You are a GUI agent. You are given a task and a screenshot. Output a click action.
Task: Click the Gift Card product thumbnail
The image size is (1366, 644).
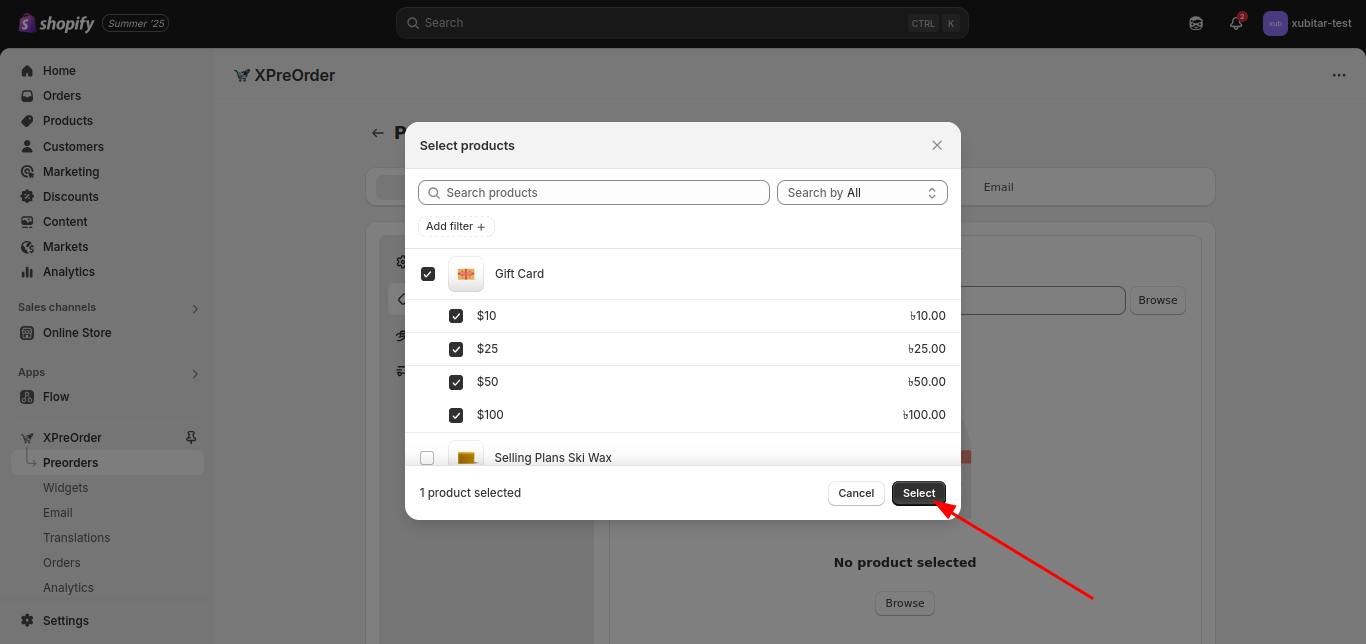pyautogui.click(x=466, y=274)
